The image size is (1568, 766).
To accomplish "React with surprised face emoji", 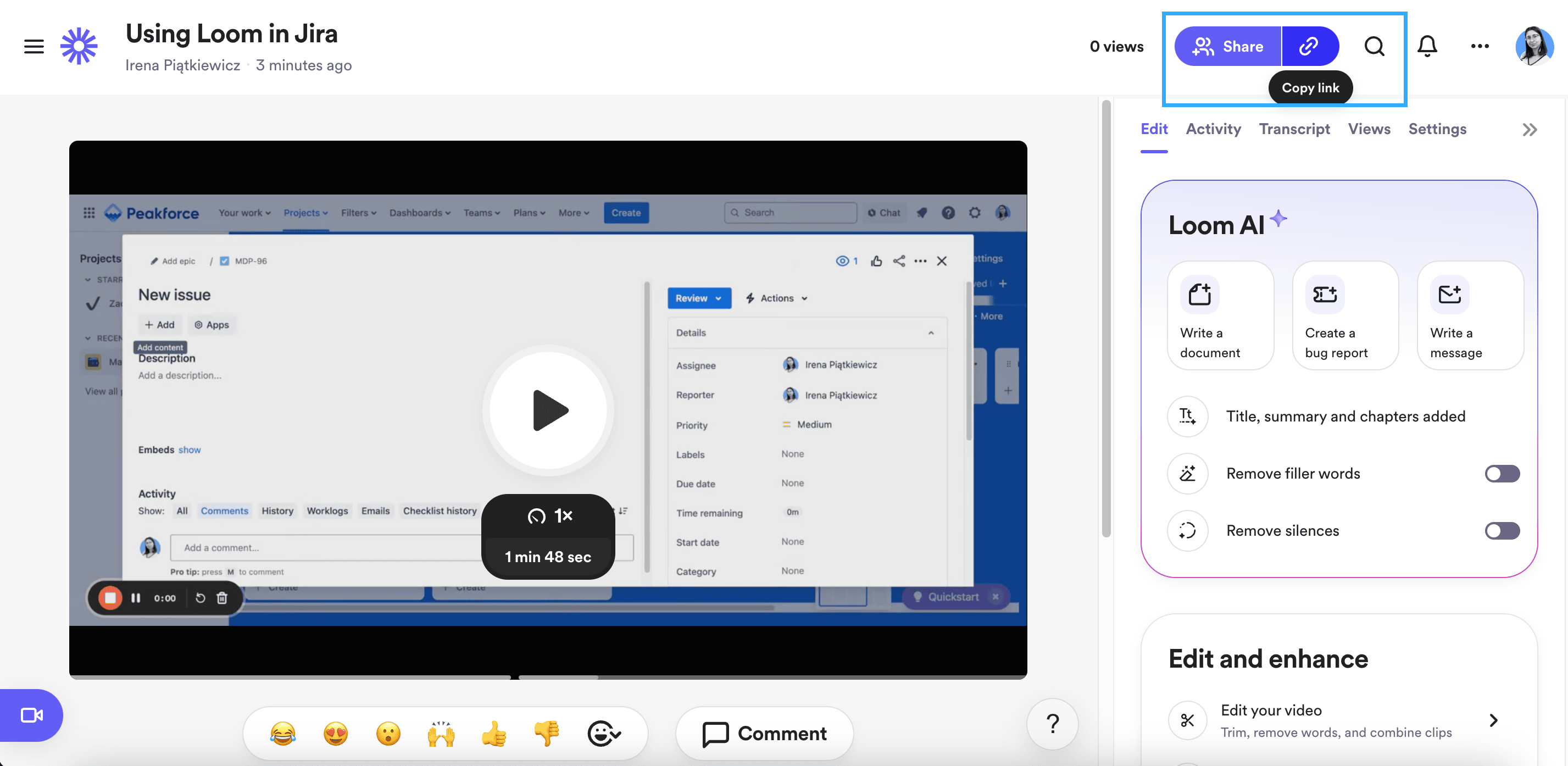I will coord(388,734).
